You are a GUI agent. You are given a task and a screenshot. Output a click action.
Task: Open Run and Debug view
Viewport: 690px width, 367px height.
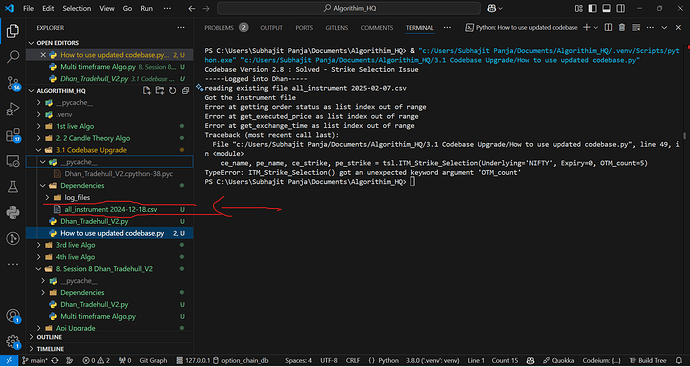point(13,109)
